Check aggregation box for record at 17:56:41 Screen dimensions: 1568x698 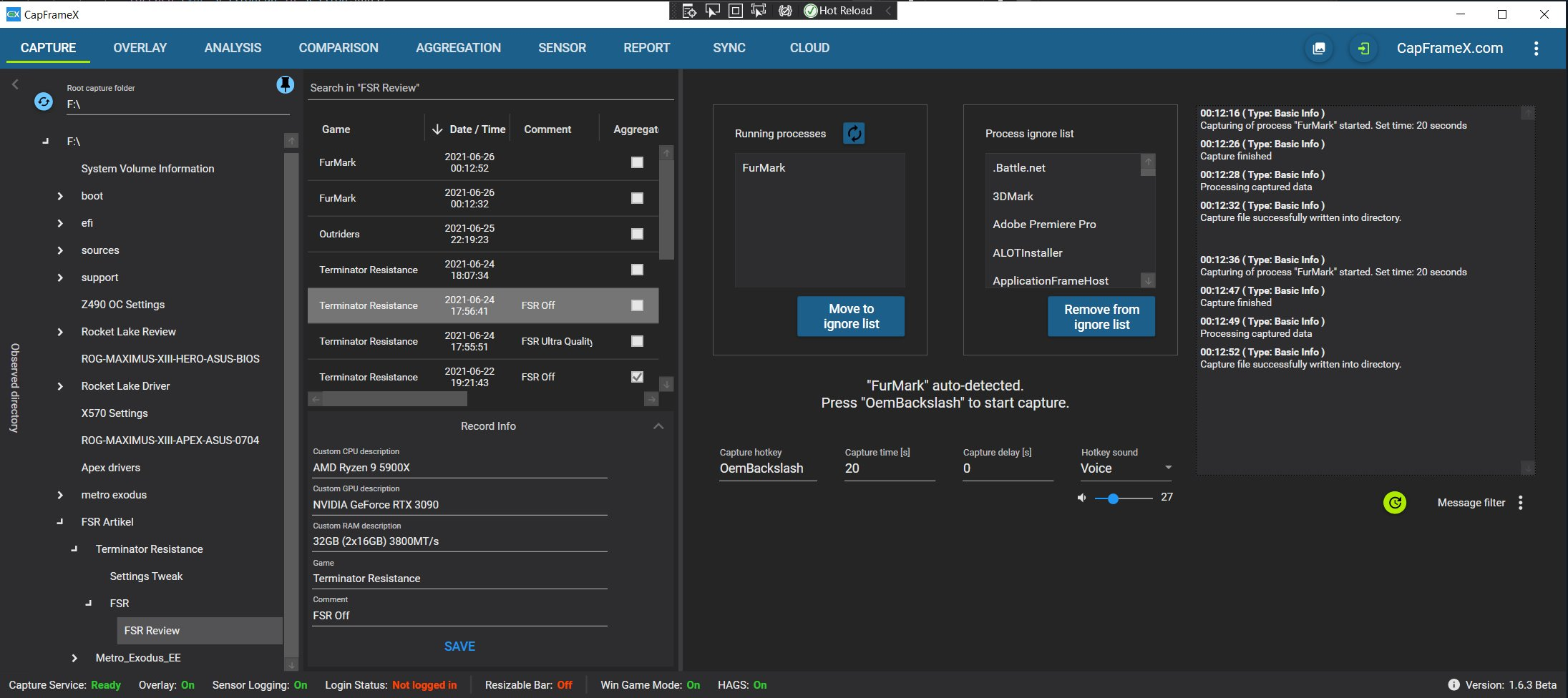(637, 305)
